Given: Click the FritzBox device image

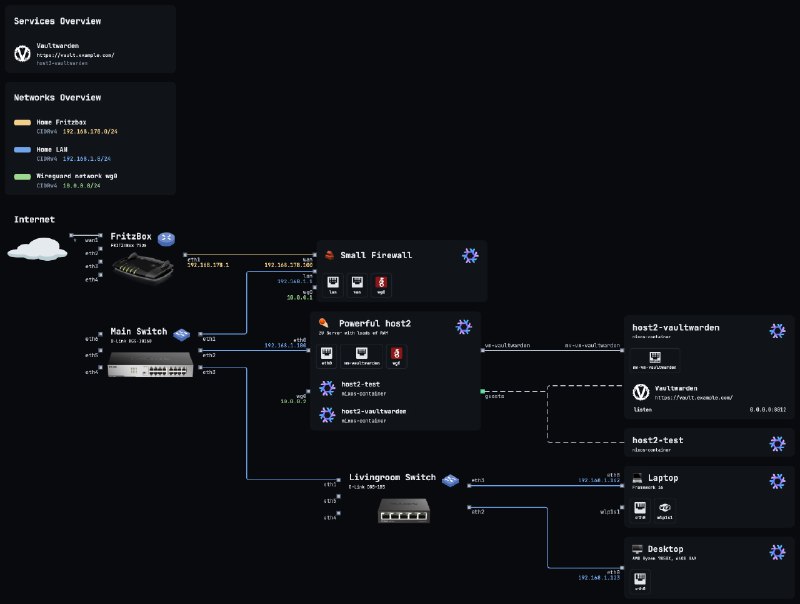Looking at the screenshot, I should tap(143, 268).
